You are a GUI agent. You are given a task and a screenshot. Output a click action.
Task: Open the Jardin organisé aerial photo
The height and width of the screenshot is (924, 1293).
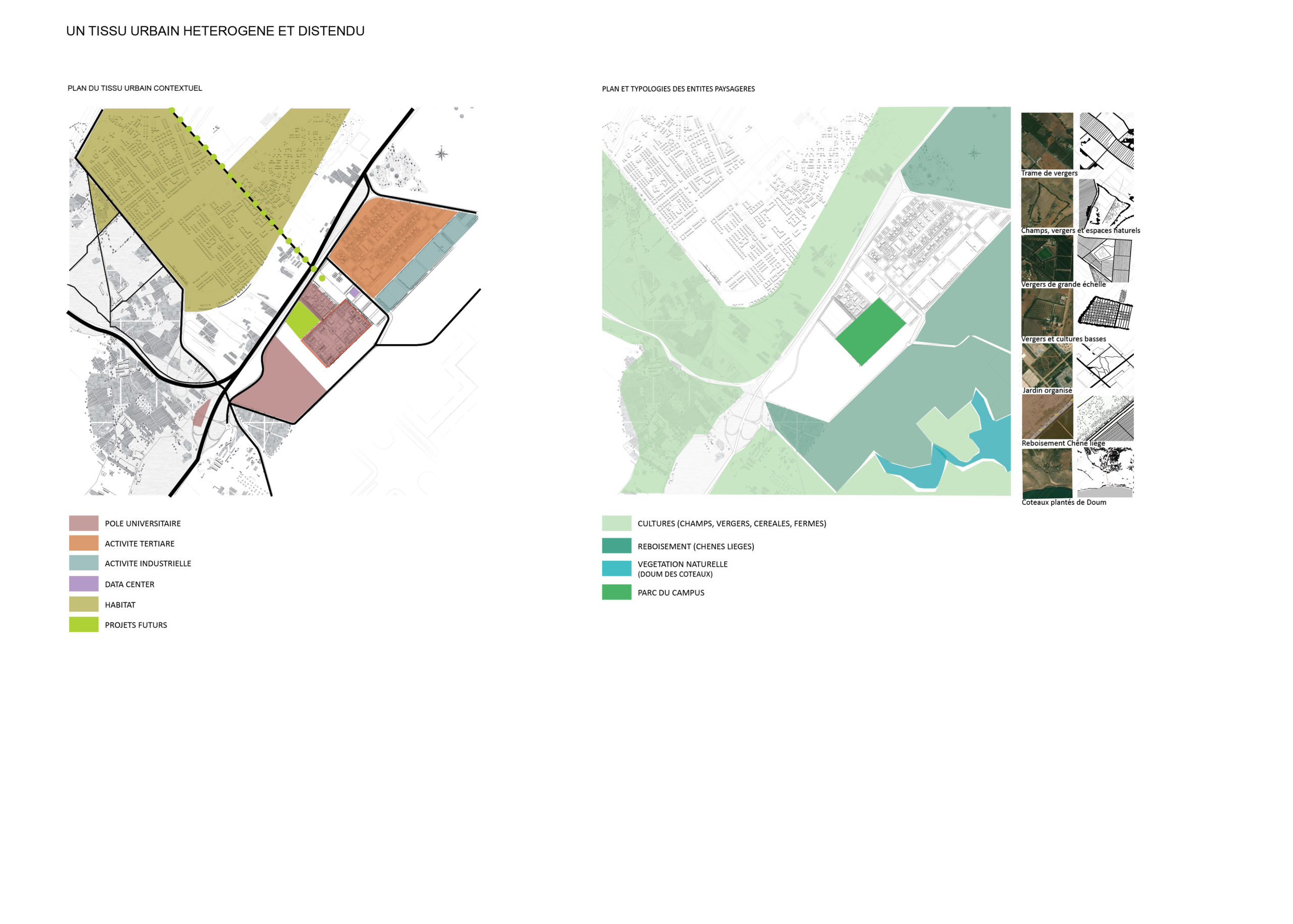click(1047, 365)
